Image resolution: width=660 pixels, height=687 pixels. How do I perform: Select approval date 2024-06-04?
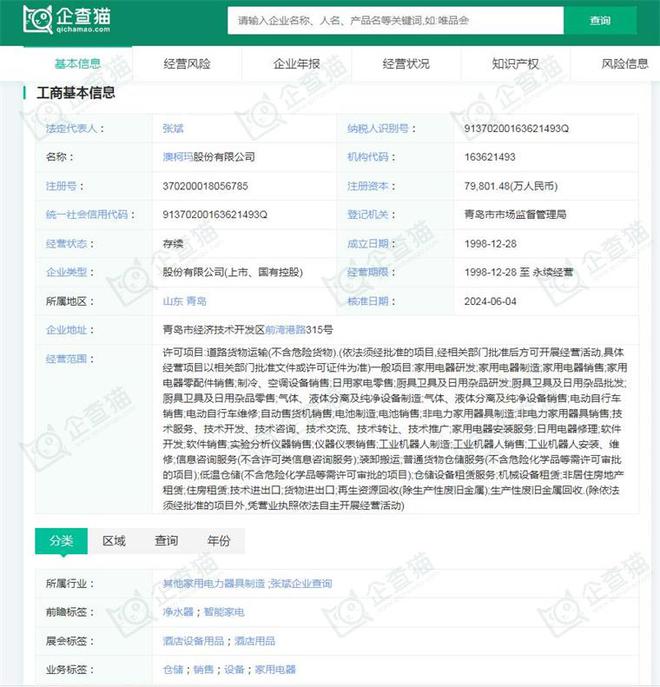pos(490,301)
